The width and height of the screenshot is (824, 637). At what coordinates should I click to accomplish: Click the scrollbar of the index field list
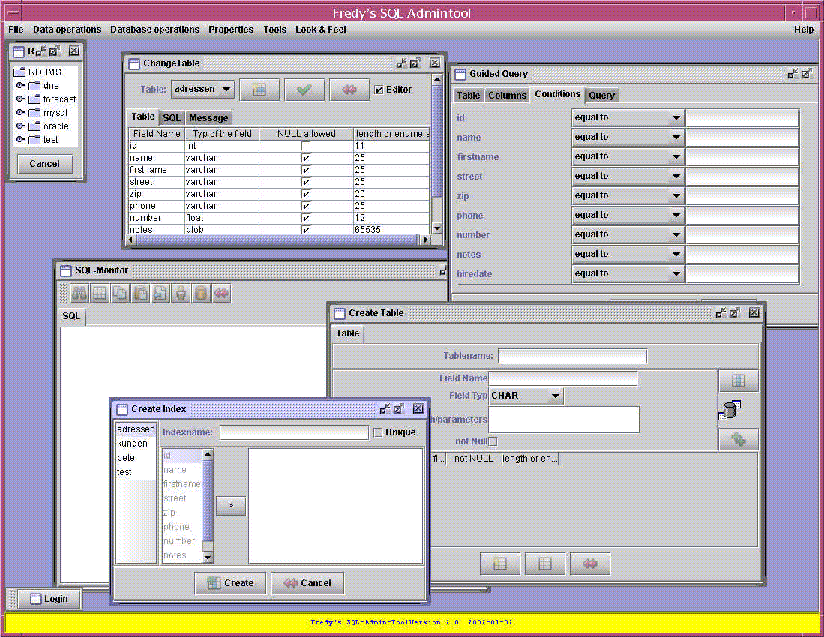[208, 506]
